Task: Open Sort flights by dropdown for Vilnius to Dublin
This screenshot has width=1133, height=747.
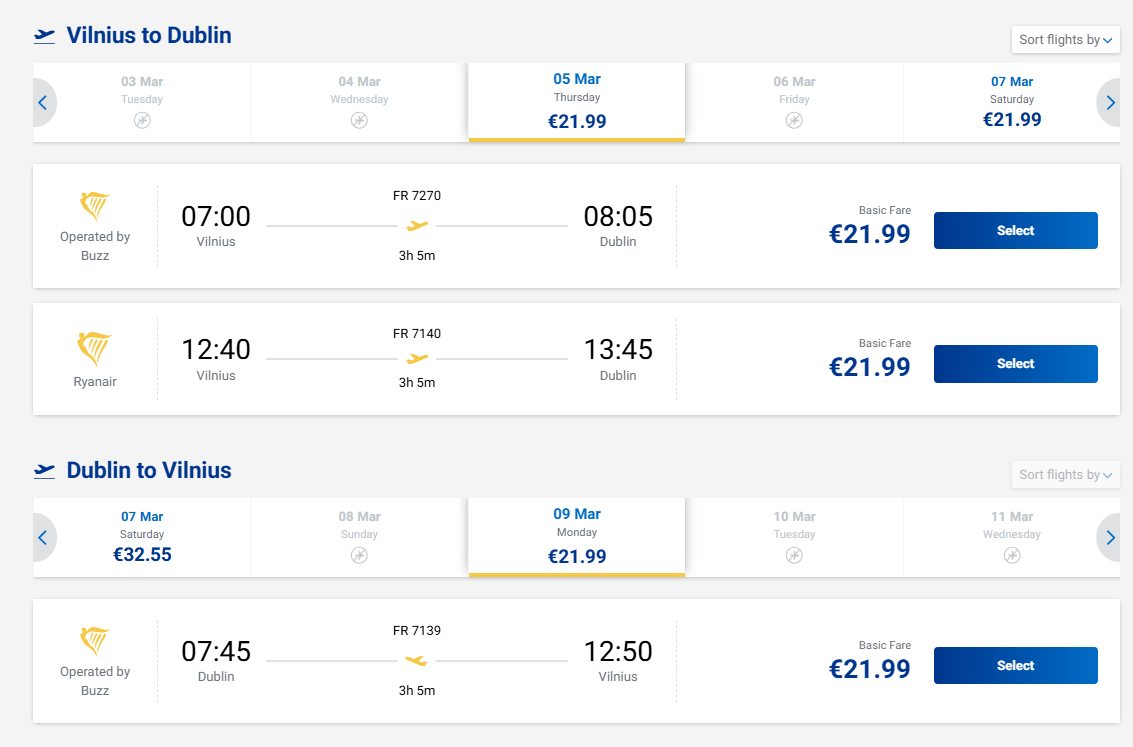Action: [x=1065, y=40]
